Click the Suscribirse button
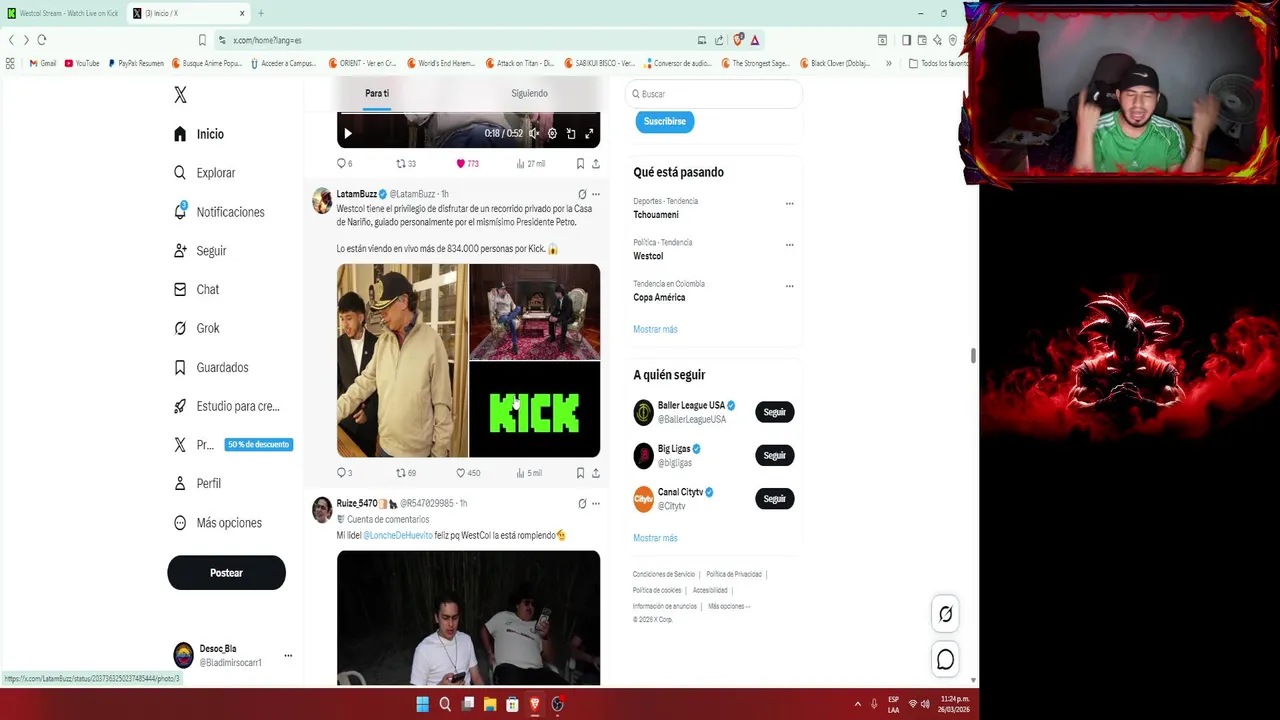The width and height of the screenshot is (1280, 720). [x=665, y=121]
